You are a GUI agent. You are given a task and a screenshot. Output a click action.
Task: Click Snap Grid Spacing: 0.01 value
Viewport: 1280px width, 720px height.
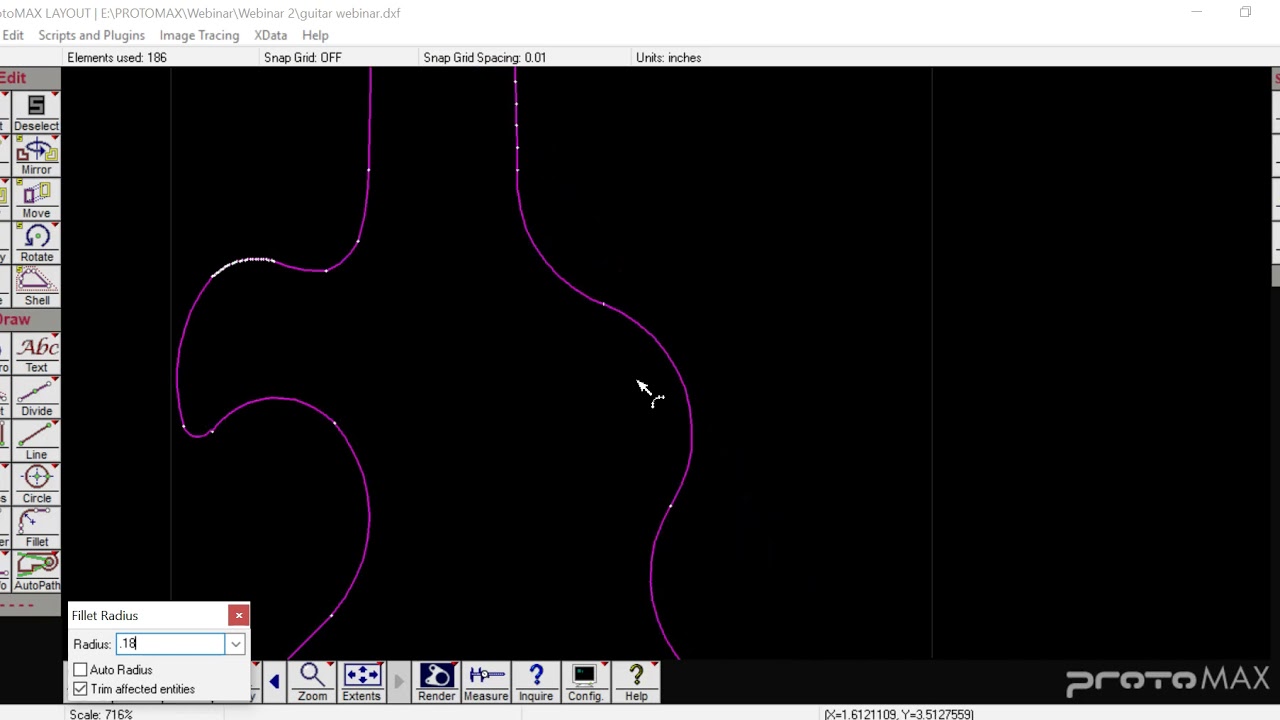tap(484, 57)
